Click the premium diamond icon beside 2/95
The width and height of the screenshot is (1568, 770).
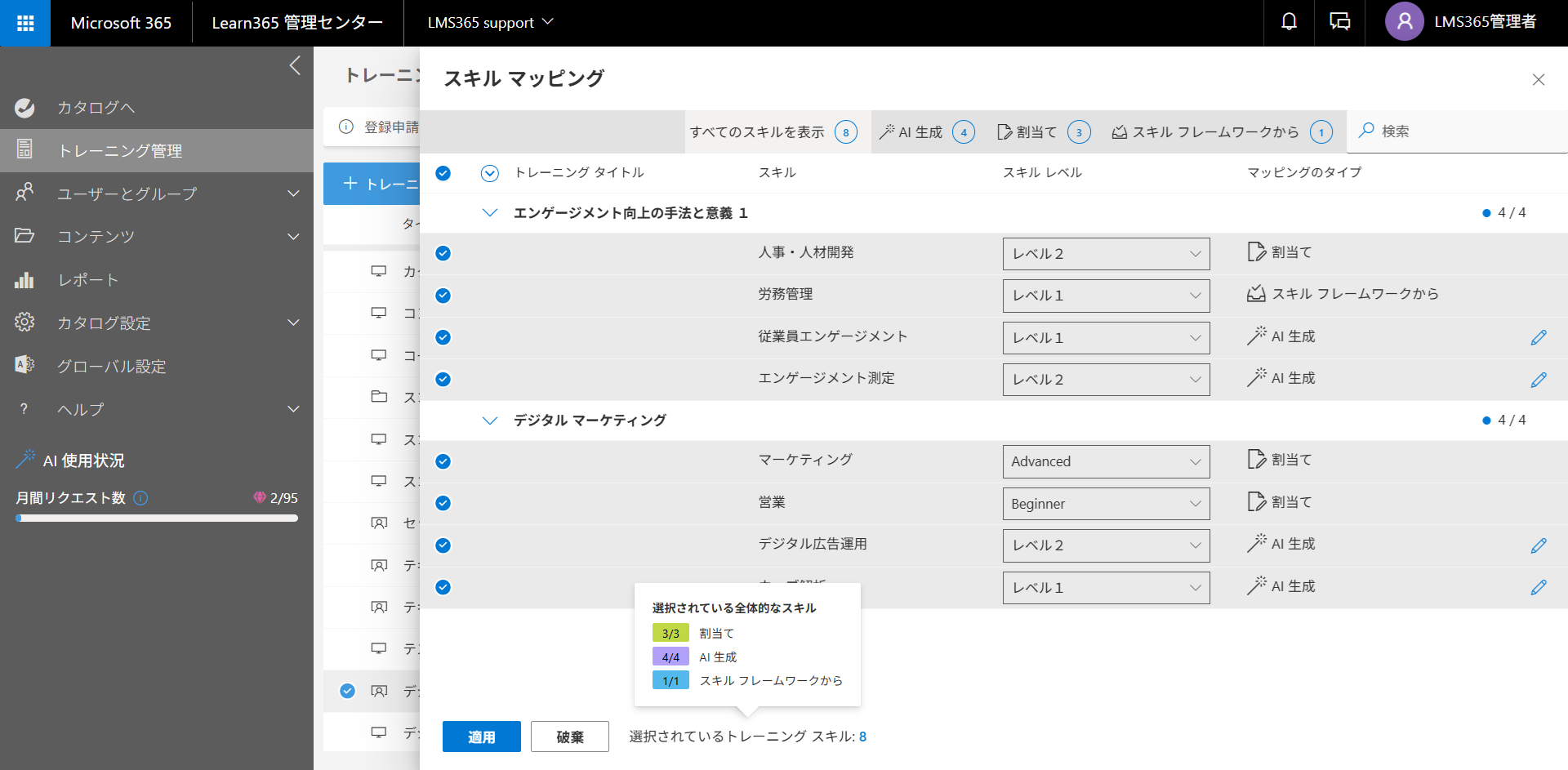pos(260,498)
